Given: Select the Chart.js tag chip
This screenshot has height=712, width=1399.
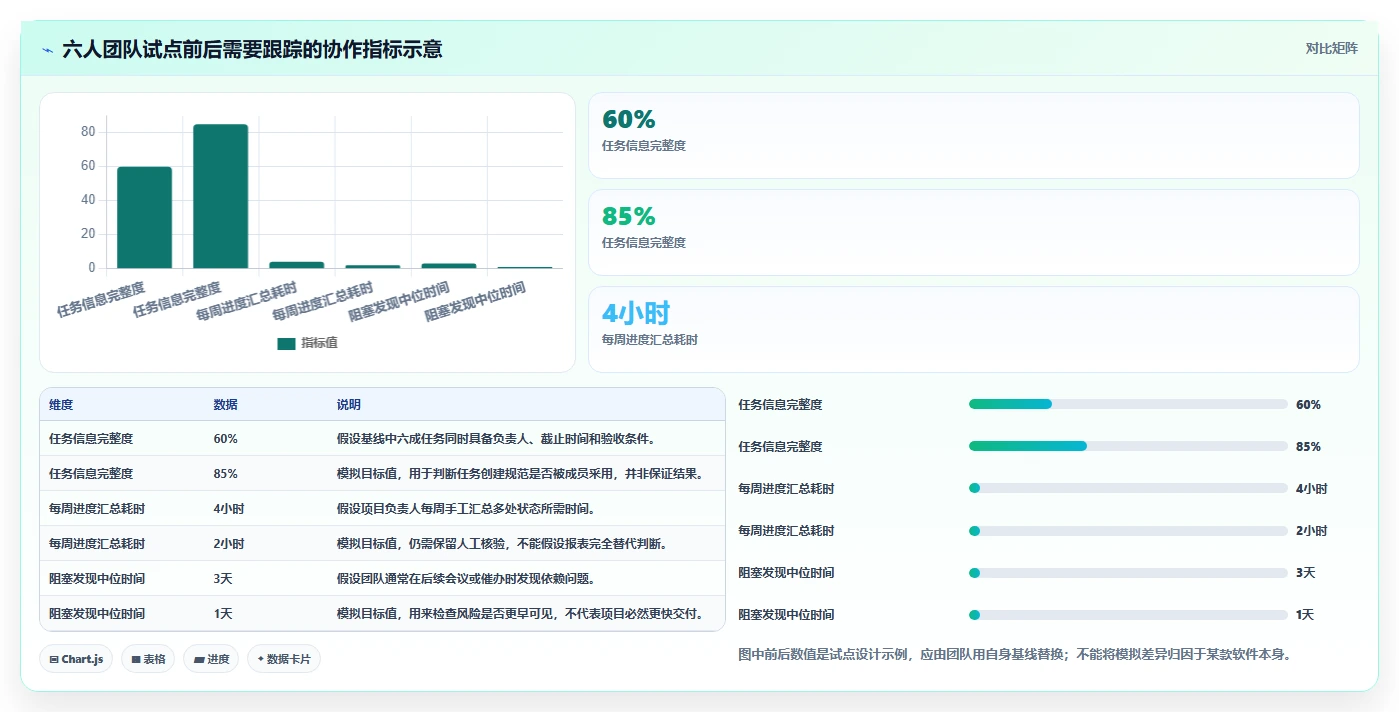Looking at the screenshot, I should click(x=76, y=659).
